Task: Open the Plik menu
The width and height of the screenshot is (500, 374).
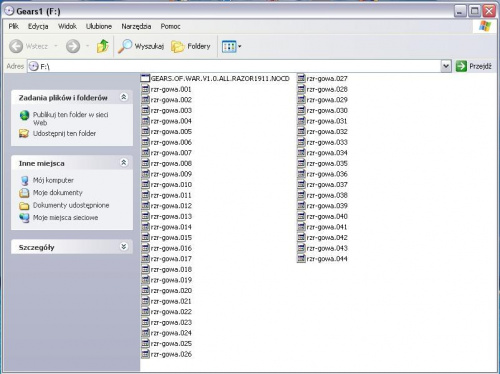Action: pos(14,26)
